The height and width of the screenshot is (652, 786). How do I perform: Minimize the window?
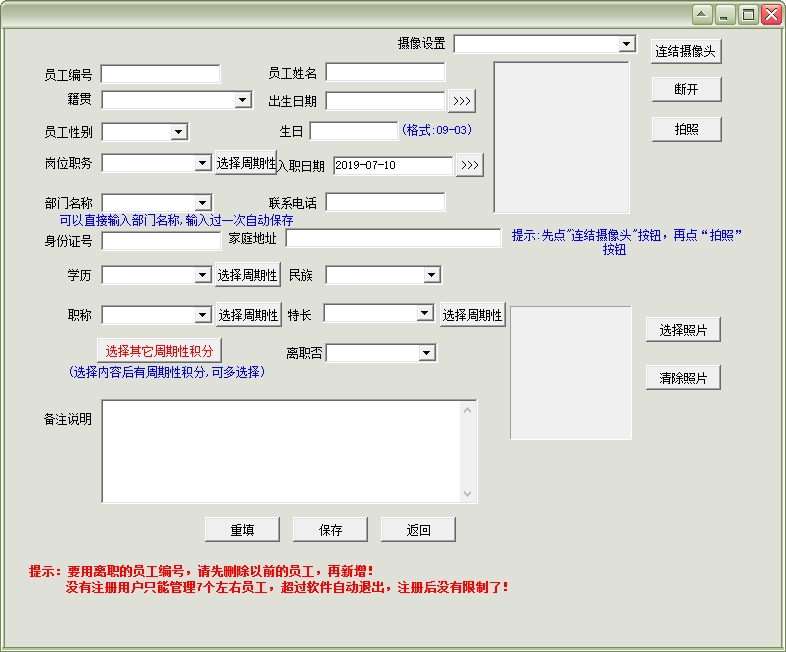coord(725,15)
